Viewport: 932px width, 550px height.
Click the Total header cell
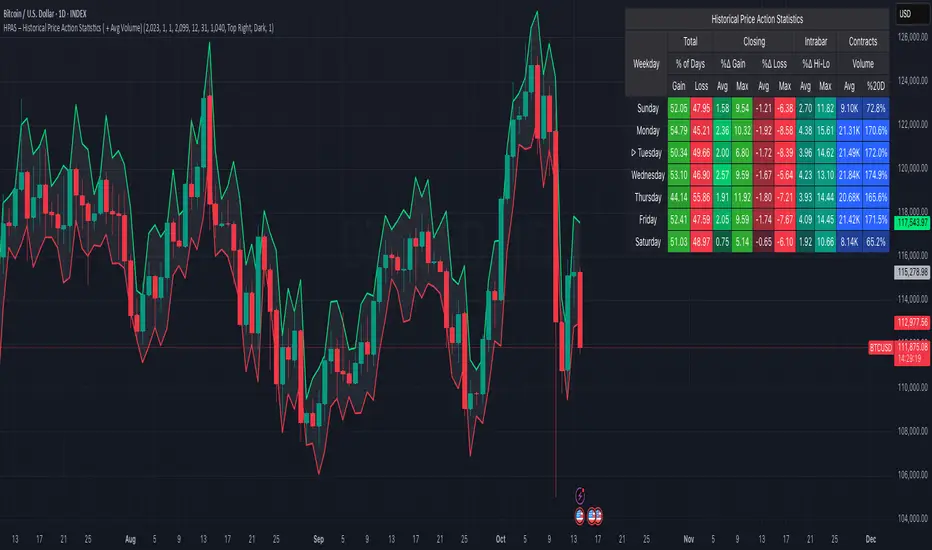point(690,42)
